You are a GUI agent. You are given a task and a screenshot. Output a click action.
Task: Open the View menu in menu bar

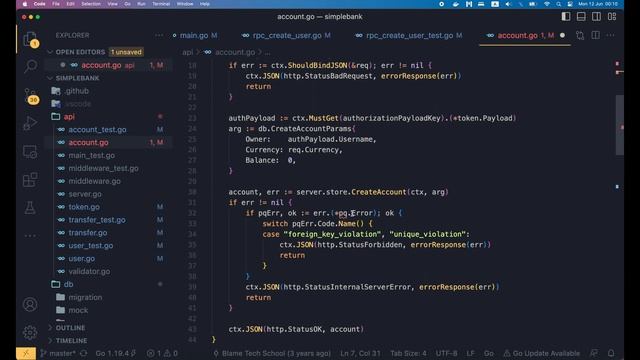point(112,4)
